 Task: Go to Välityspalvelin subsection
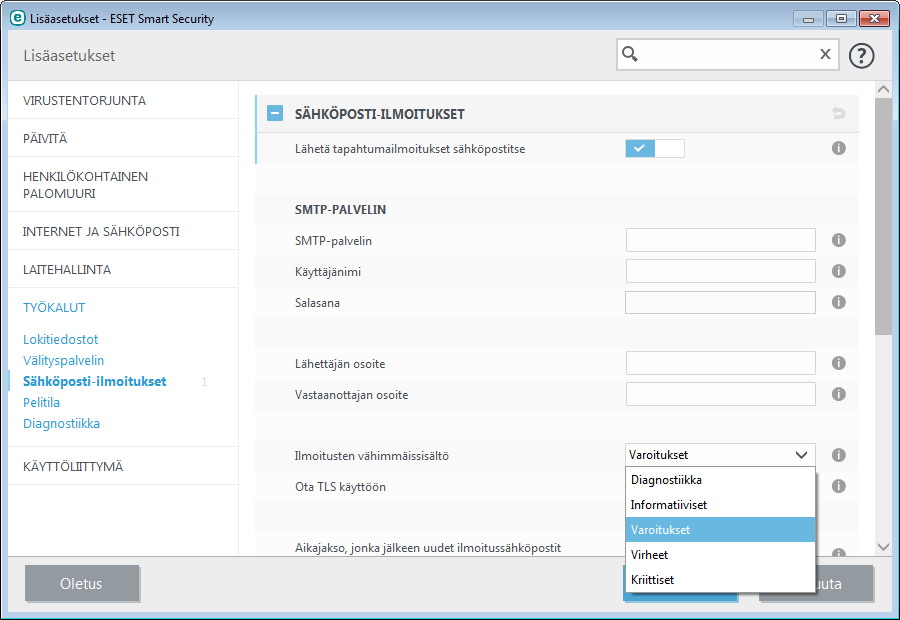pyautogui.click(x=63, y=361)
